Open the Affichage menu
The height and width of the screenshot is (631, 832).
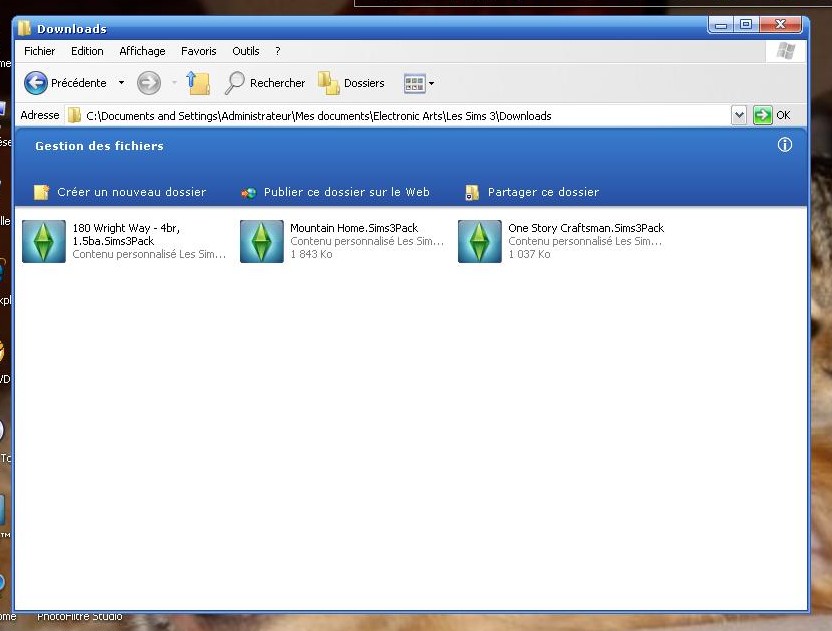click(142, 51)
